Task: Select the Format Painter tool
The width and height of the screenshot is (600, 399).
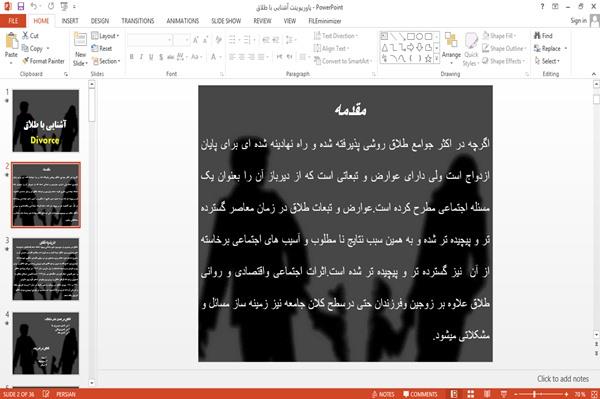Action: pyautogui.click(x=43, y=61)
